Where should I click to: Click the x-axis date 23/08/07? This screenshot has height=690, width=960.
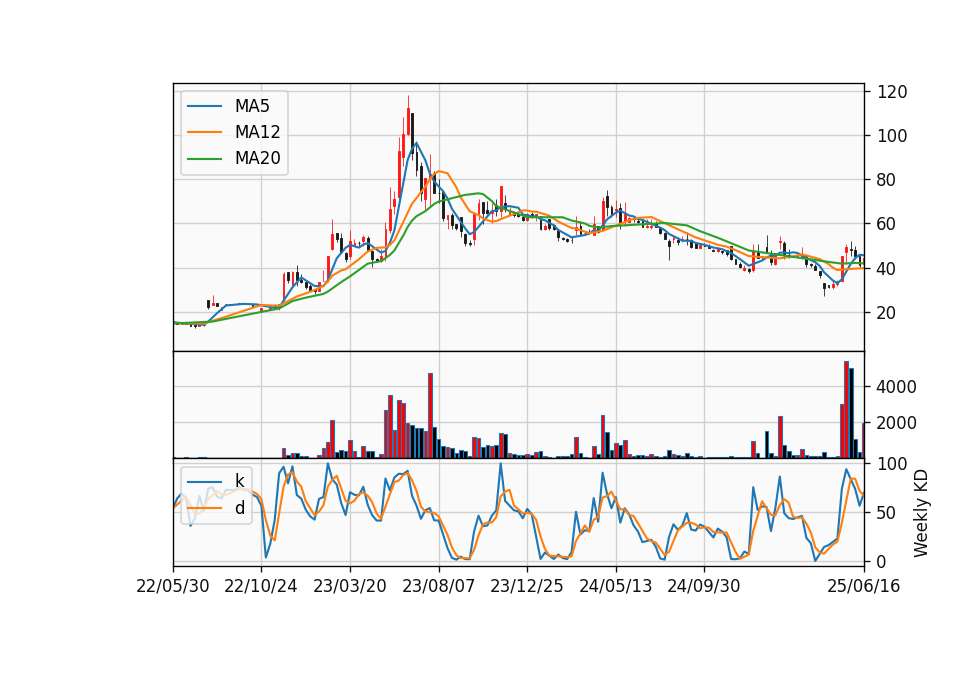[438, 586]
